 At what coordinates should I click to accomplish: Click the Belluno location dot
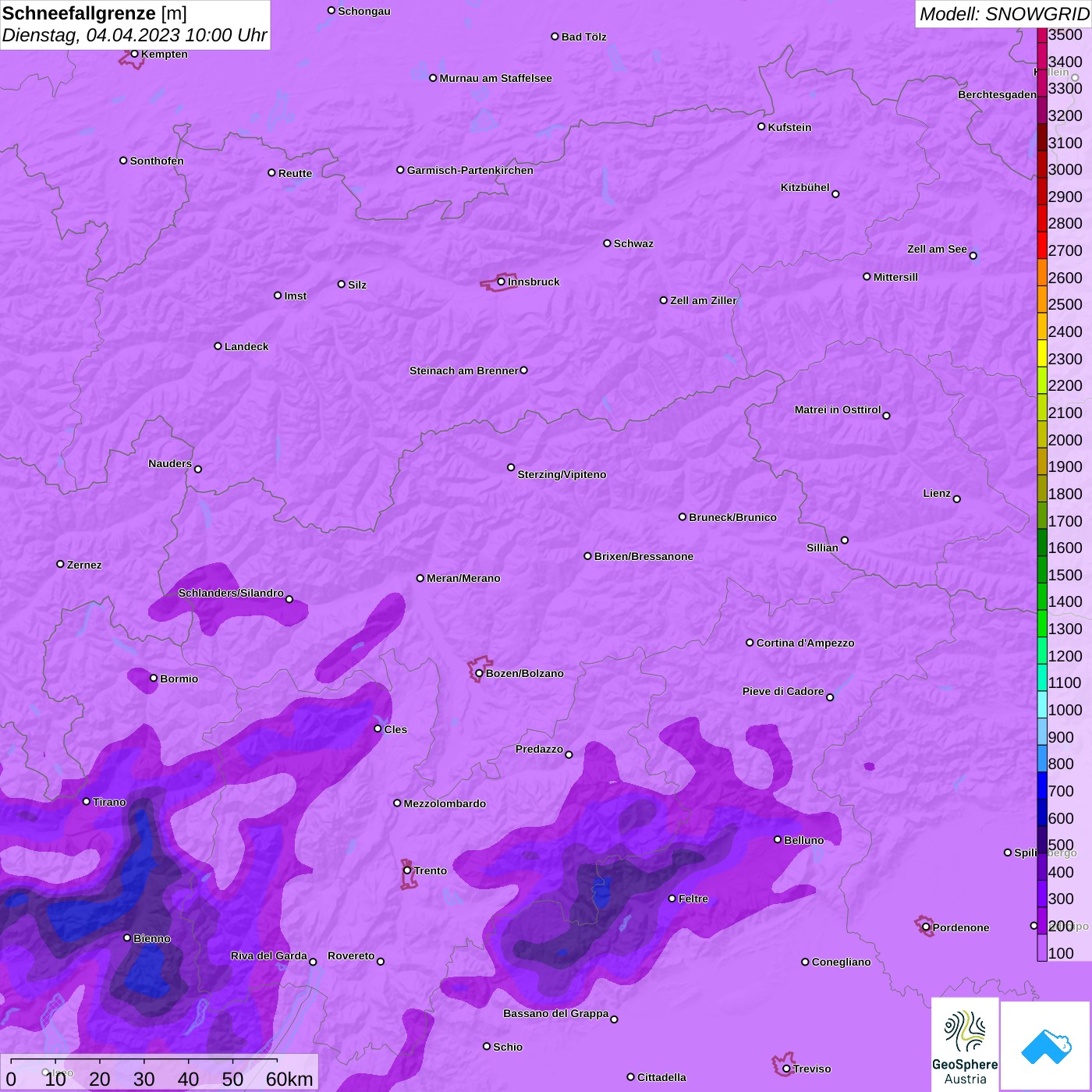[x=778, y=839]
